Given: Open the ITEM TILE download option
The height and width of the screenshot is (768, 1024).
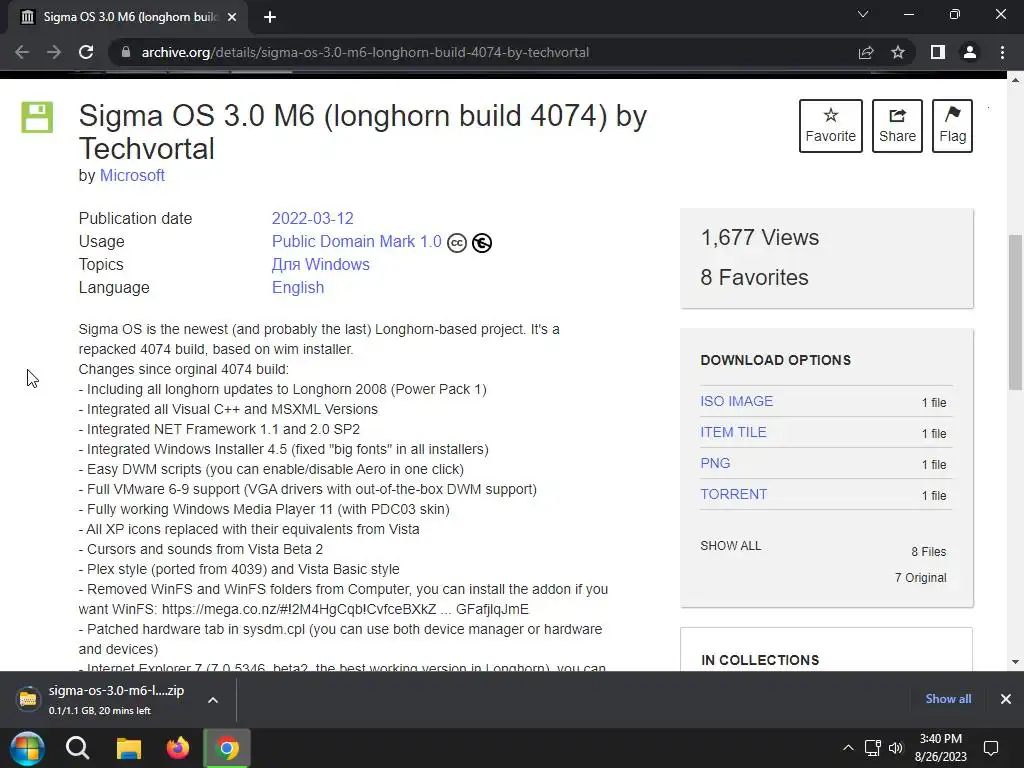Looking at the screenshot, I should [733, 432].
